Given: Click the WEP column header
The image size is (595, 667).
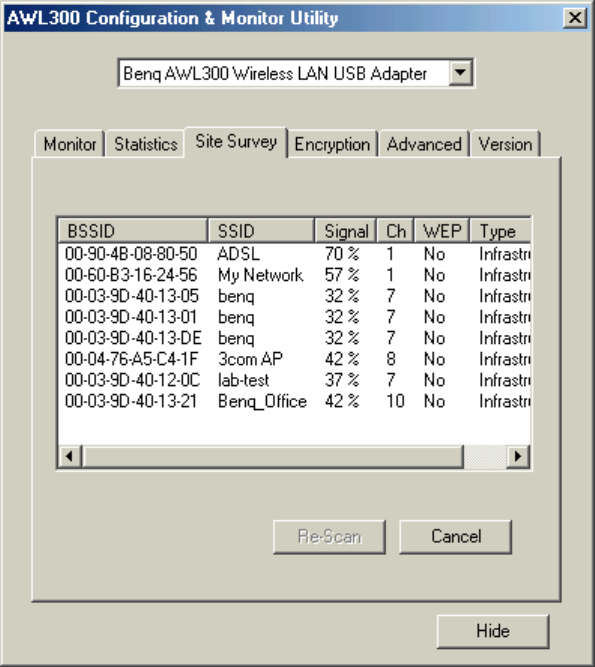Looking at the screenshot, I should pyautogui.click(x=442, y=231).
